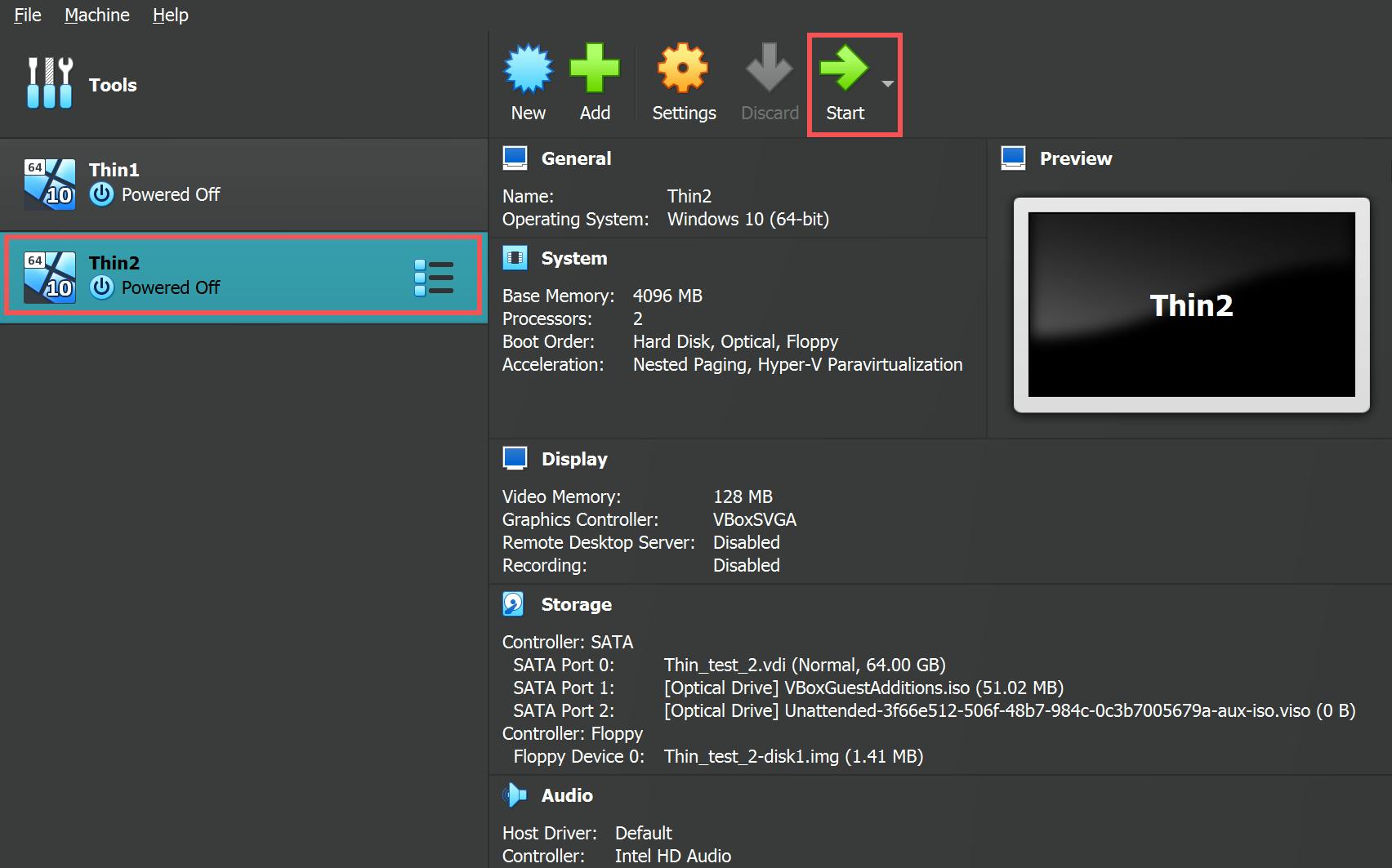
Task: Select the Thin1 virtual machine
Action: (x=243, y=185)
